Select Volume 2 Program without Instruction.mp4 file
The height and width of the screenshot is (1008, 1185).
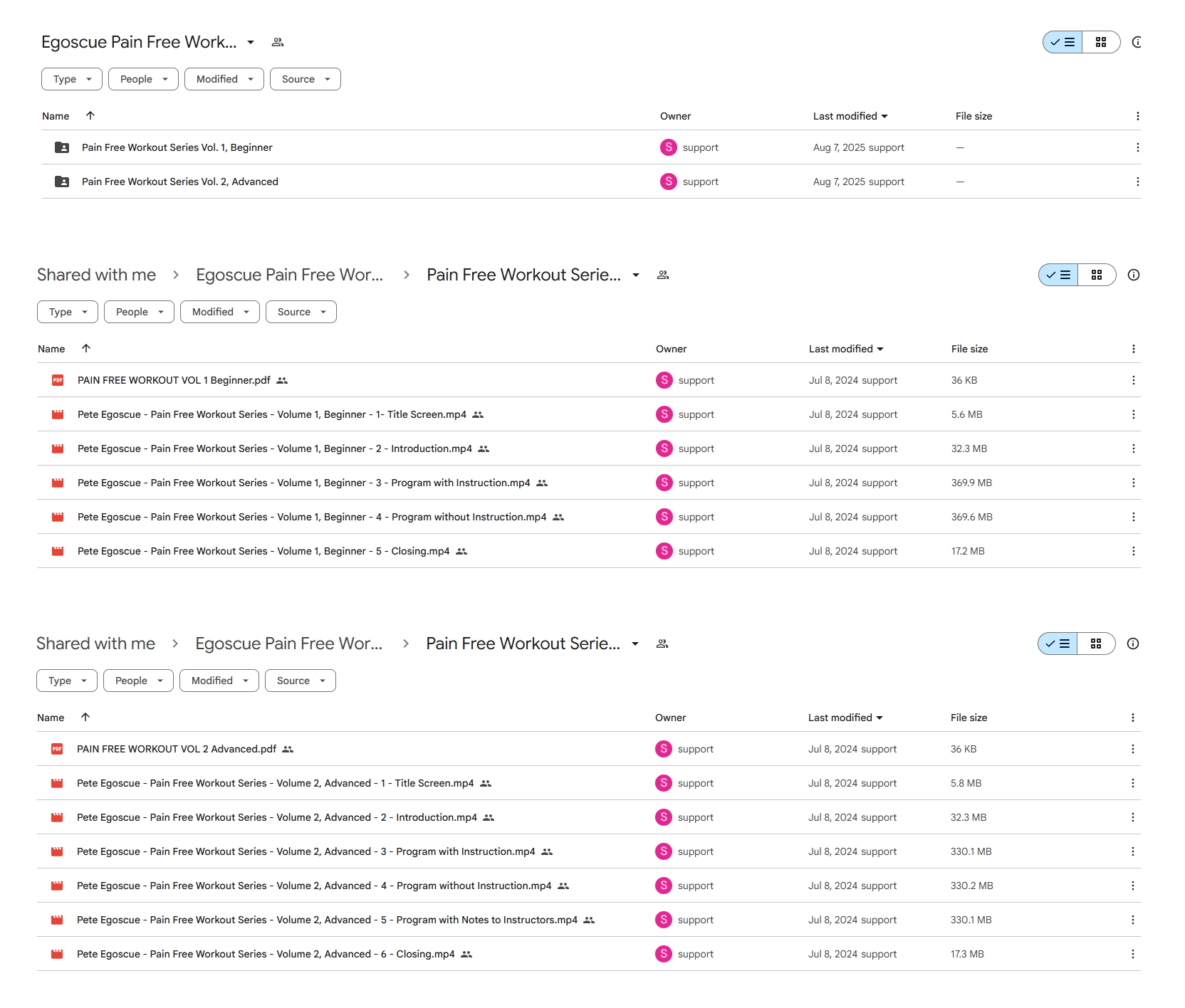point(314,886)
